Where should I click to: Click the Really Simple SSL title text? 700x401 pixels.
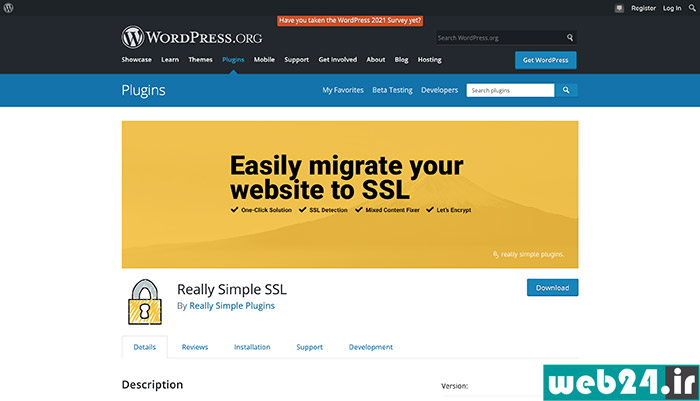click(232, 289)
